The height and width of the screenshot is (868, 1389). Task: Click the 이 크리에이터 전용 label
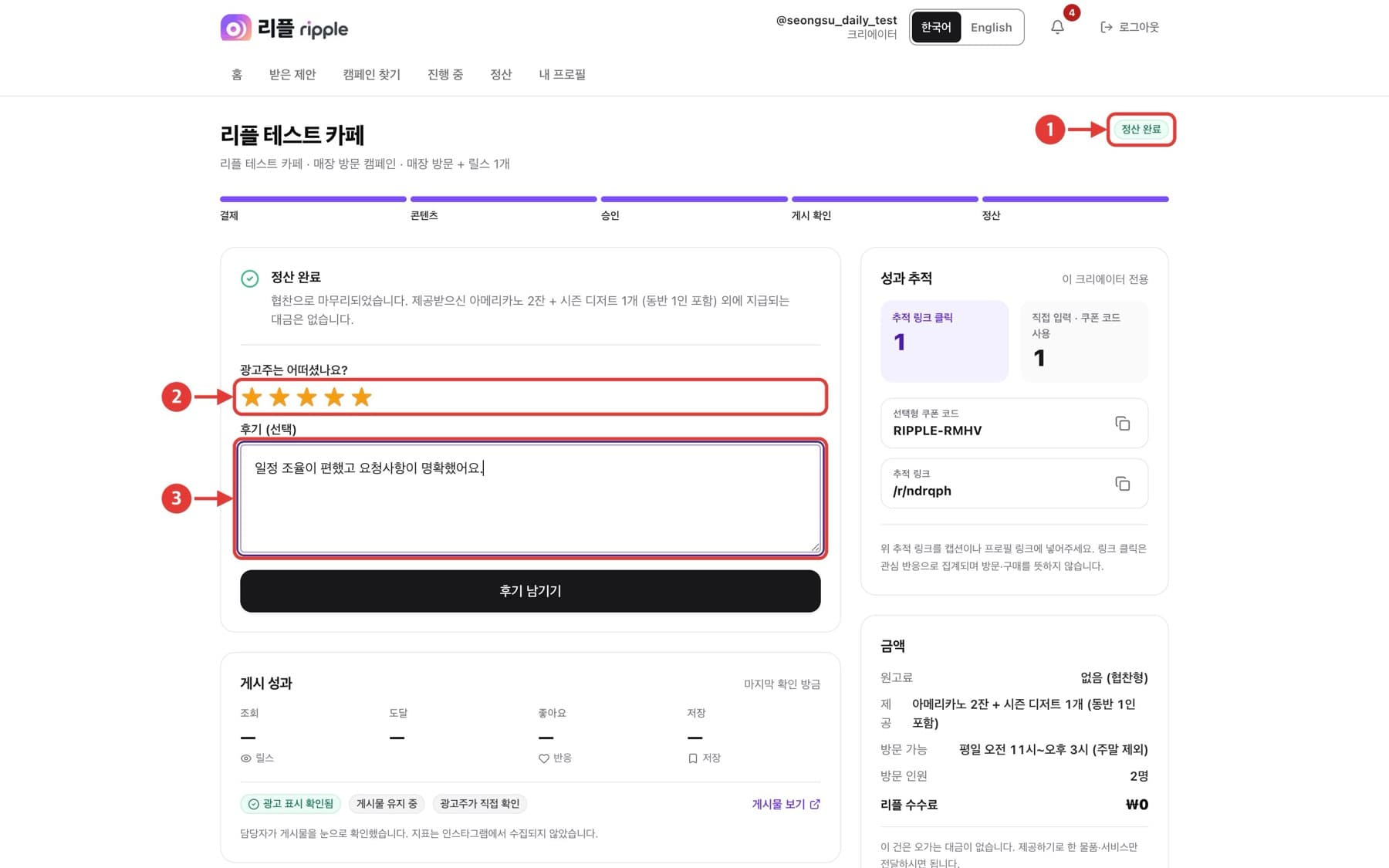(1104, 279)
